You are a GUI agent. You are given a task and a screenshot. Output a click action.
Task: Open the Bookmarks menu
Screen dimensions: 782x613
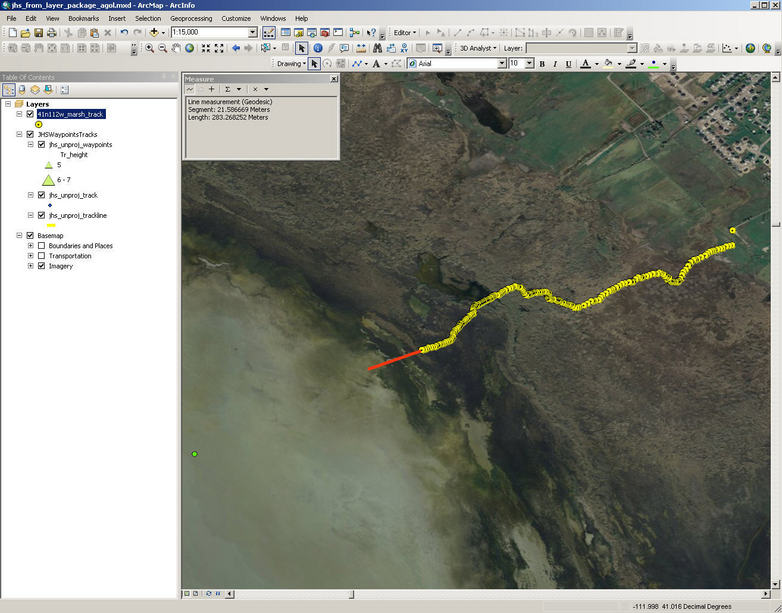pos(83,18)
